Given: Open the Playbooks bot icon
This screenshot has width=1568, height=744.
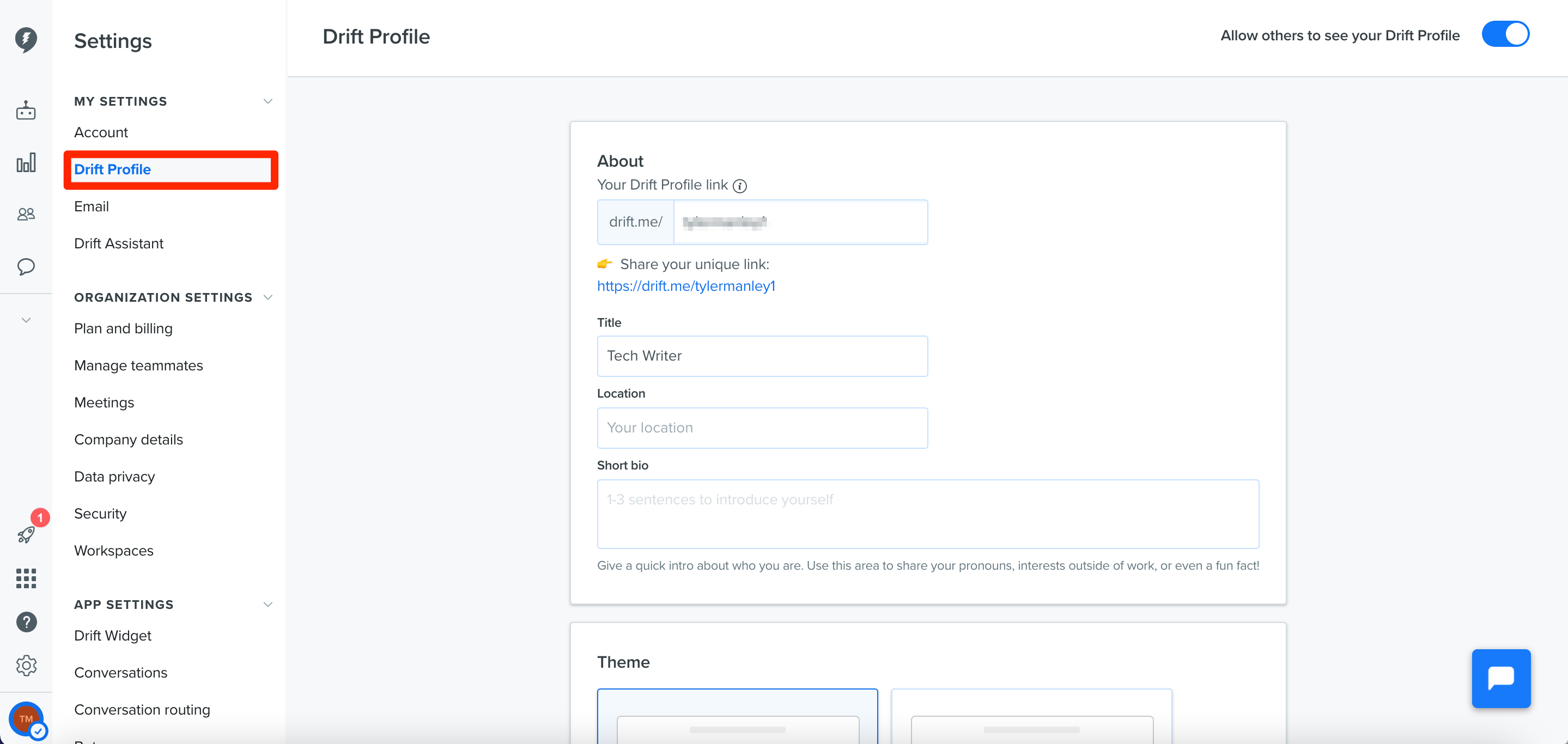Looking at the screenshot, I should pyautogui.click(x=26, y=111).
